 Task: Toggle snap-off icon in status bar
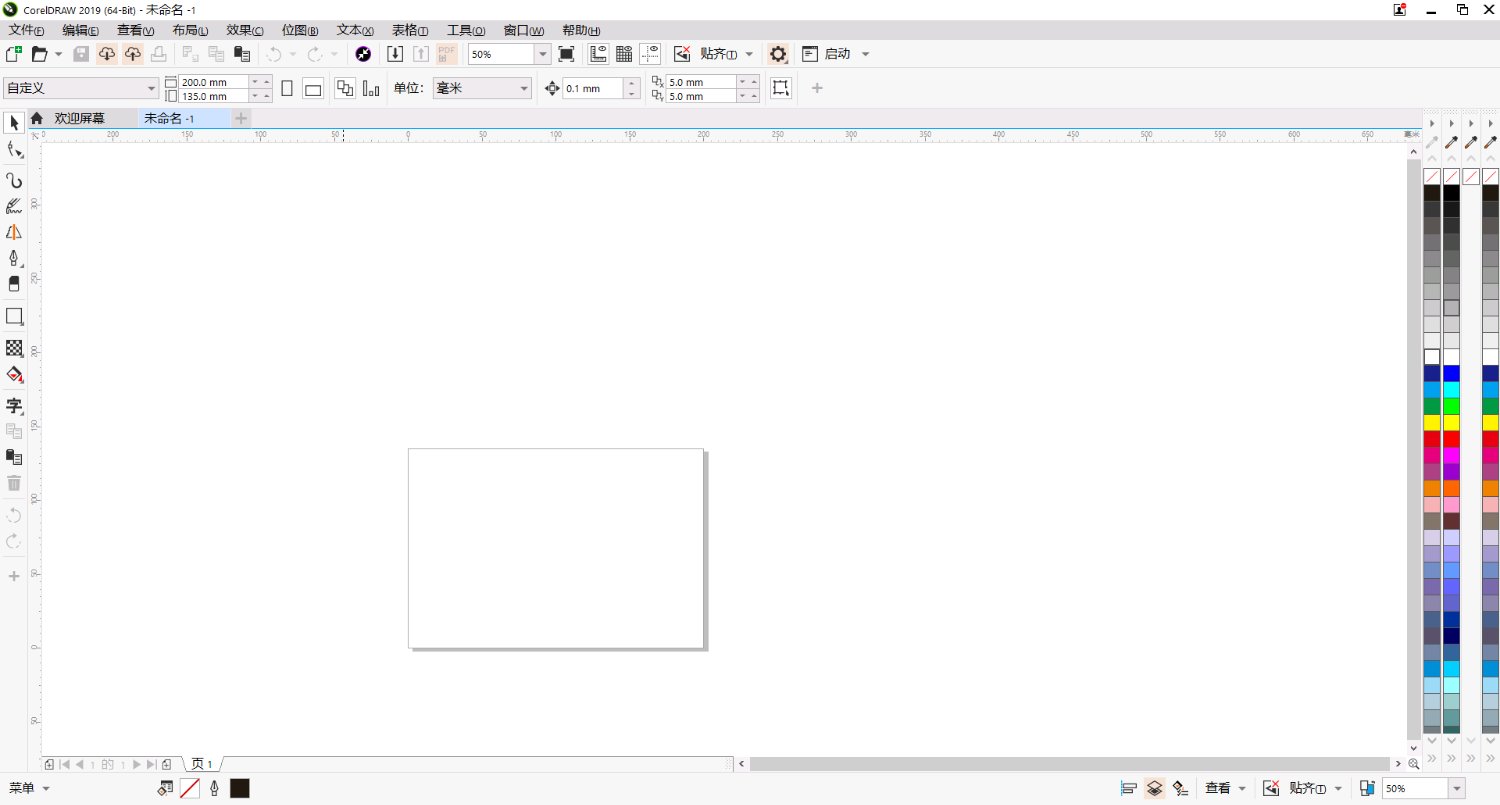pyautogui.click(x=1271, y=788)
